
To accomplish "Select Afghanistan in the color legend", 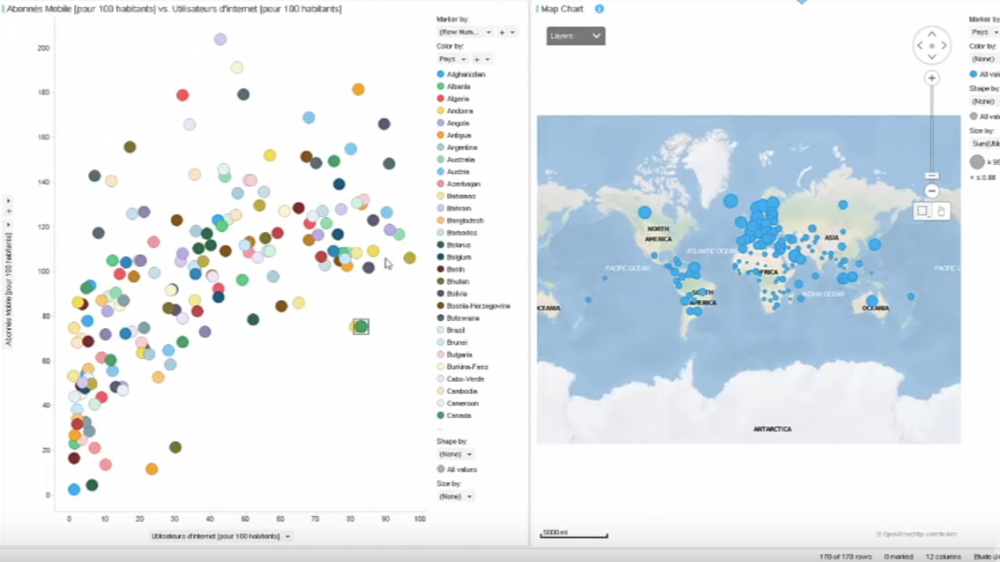I will pyautogui.click(x=465, y=74).
